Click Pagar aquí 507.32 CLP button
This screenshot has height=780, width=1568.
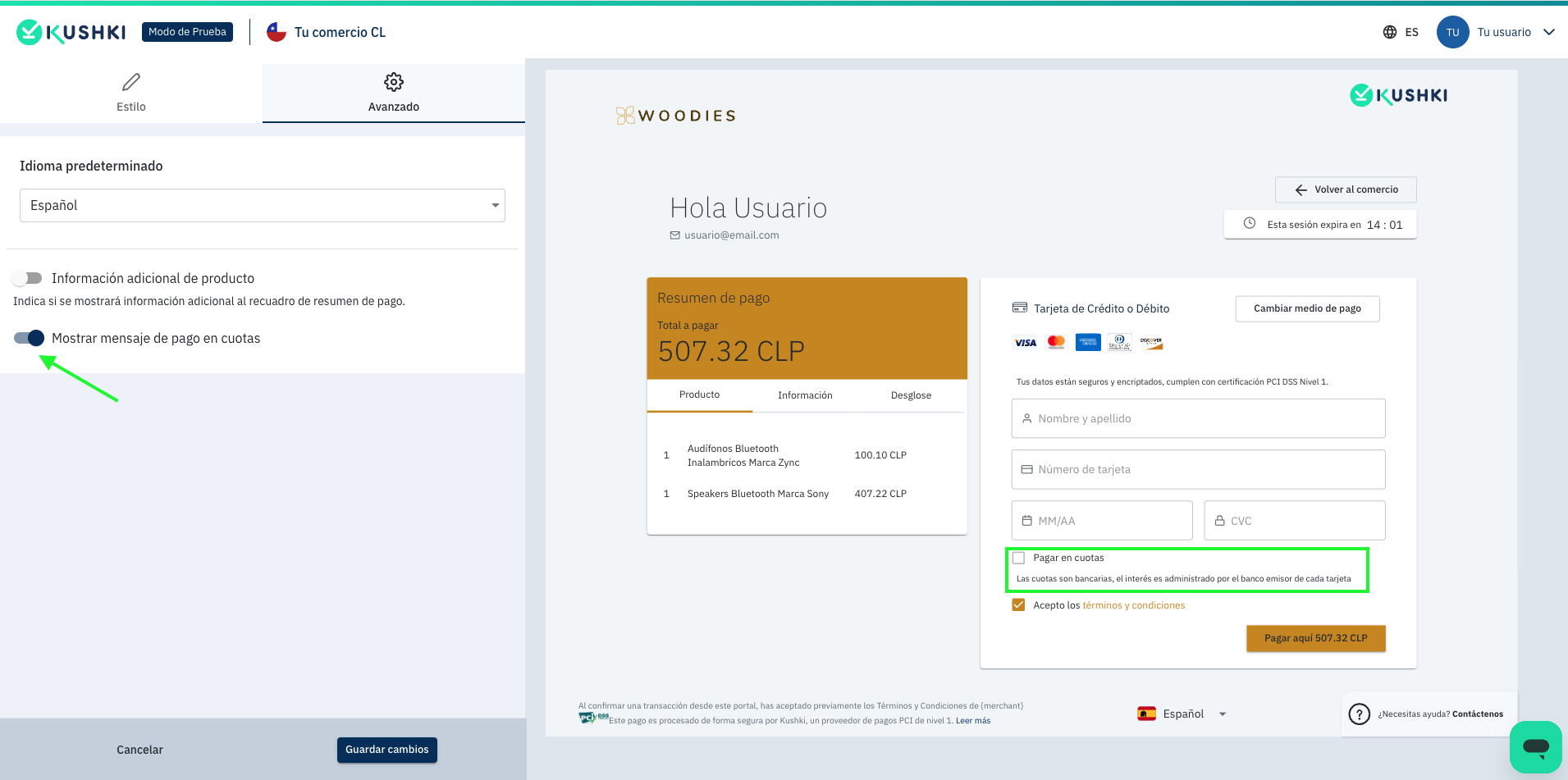pos(1315,638)
